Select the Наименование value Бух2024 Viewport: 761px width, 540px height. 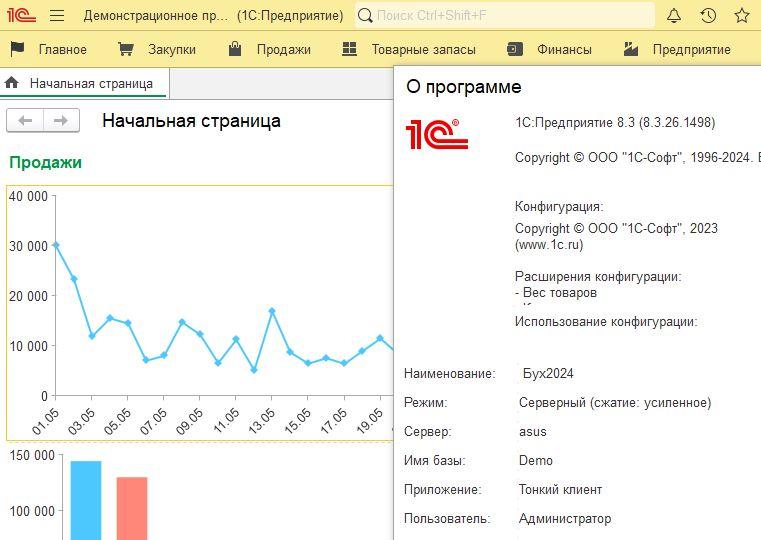click(x=548, y=374)
